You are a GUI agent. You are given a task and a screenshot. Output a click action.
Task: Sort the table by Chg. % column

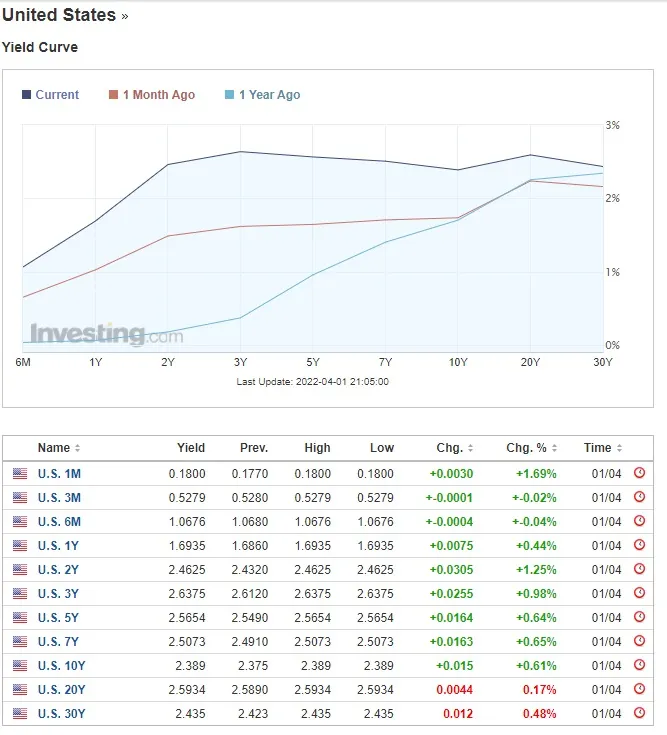(x=536, y=448)
